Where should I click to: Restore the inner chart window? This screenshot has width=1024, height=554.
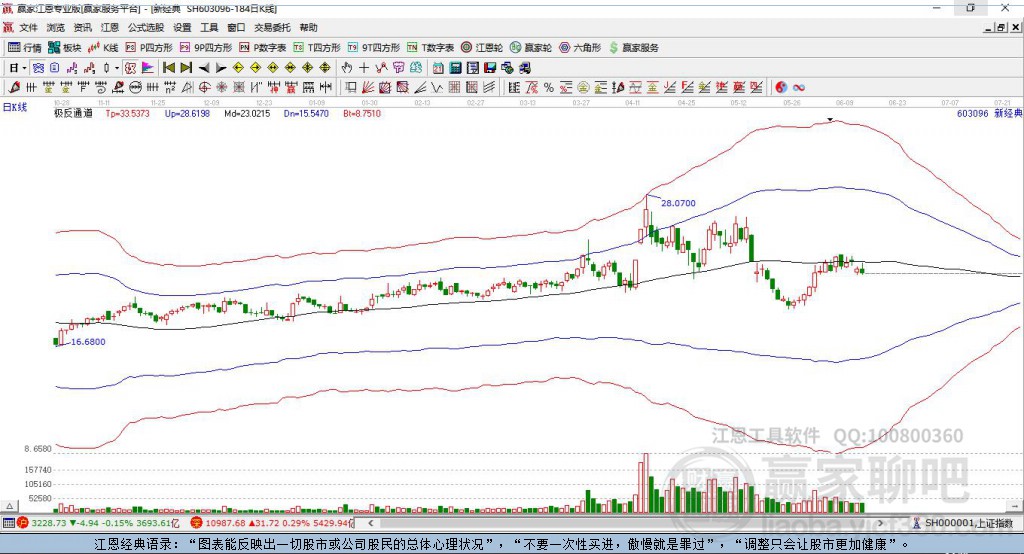[1001, 27]
